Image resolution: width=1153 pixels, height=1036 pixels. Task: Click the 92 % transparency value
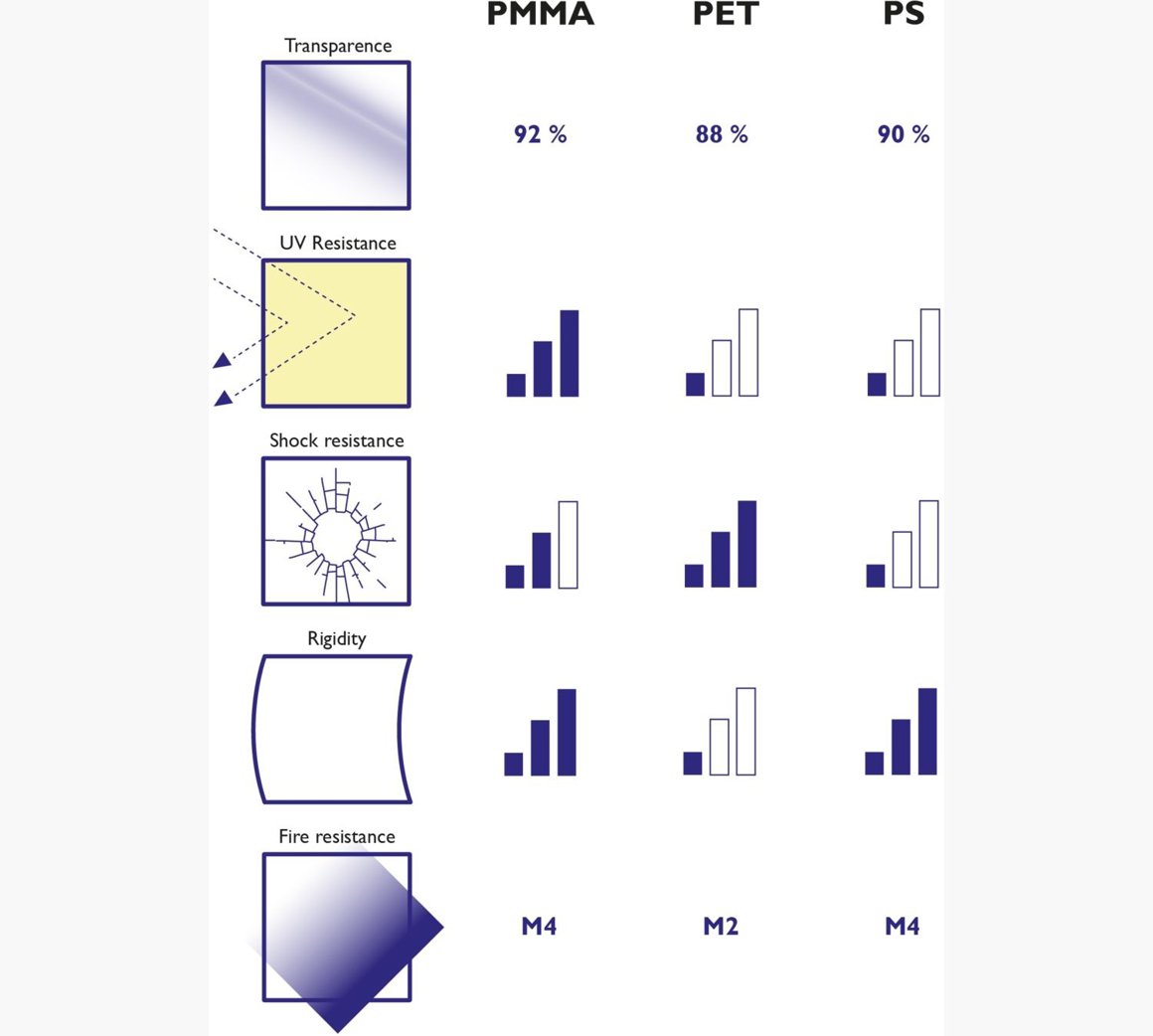(541, 134)
